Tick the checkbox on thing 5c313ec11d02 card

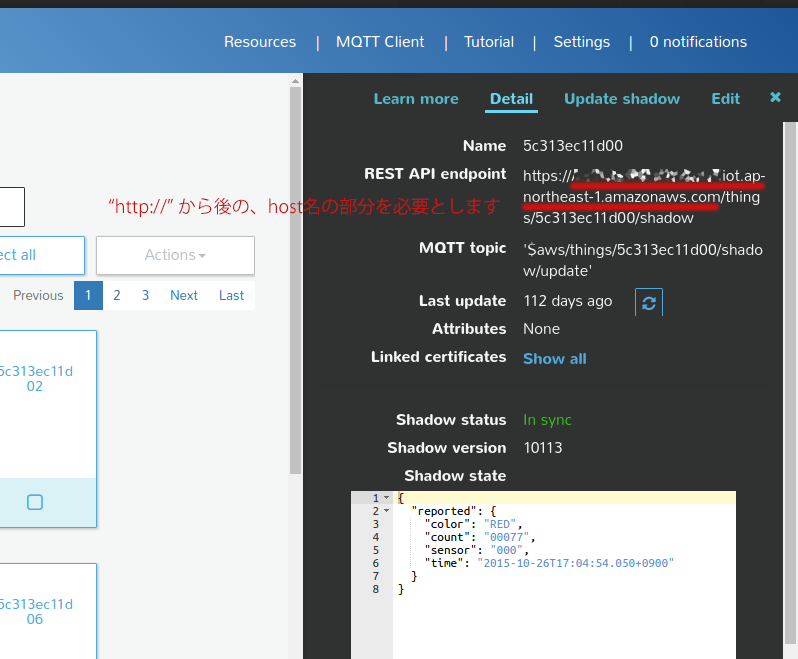35,502
